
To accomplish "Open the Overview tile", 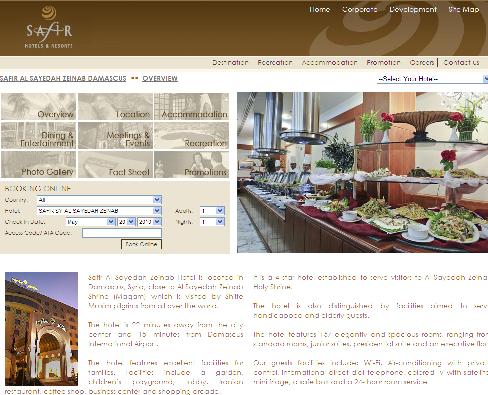I will click(x=39, y=107).
